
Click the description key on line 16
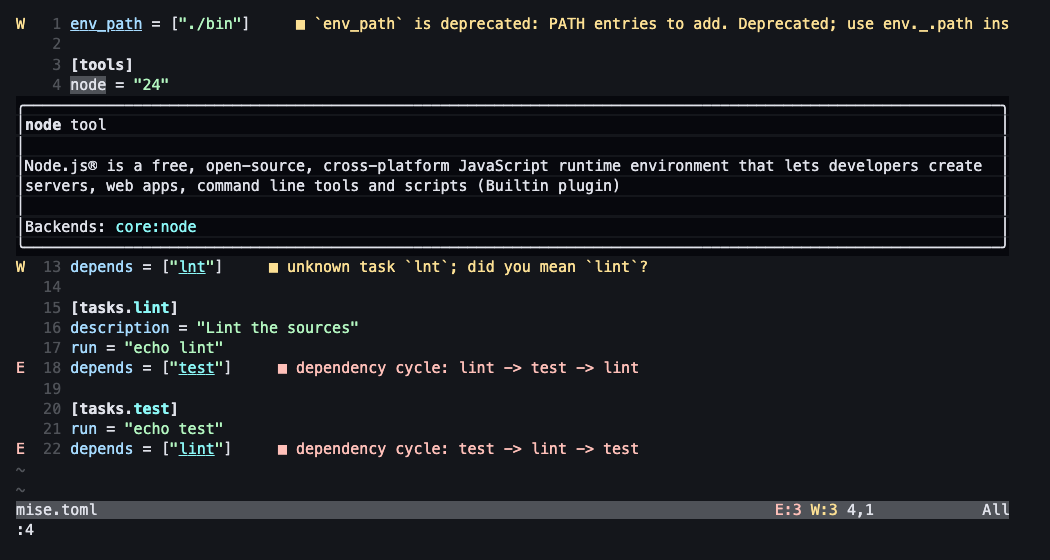120,328
